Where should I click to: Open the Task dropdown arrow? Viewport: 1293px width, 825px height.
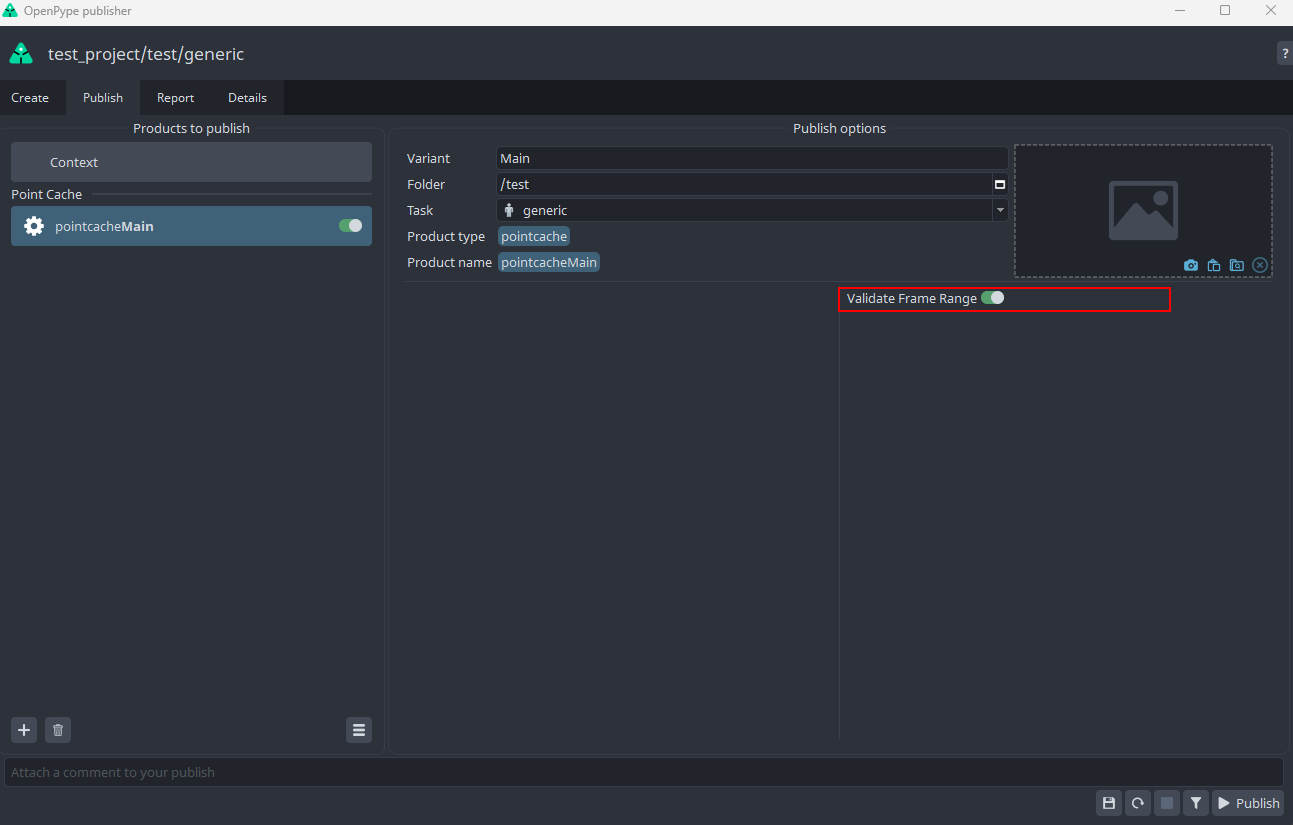coord(999,210)
